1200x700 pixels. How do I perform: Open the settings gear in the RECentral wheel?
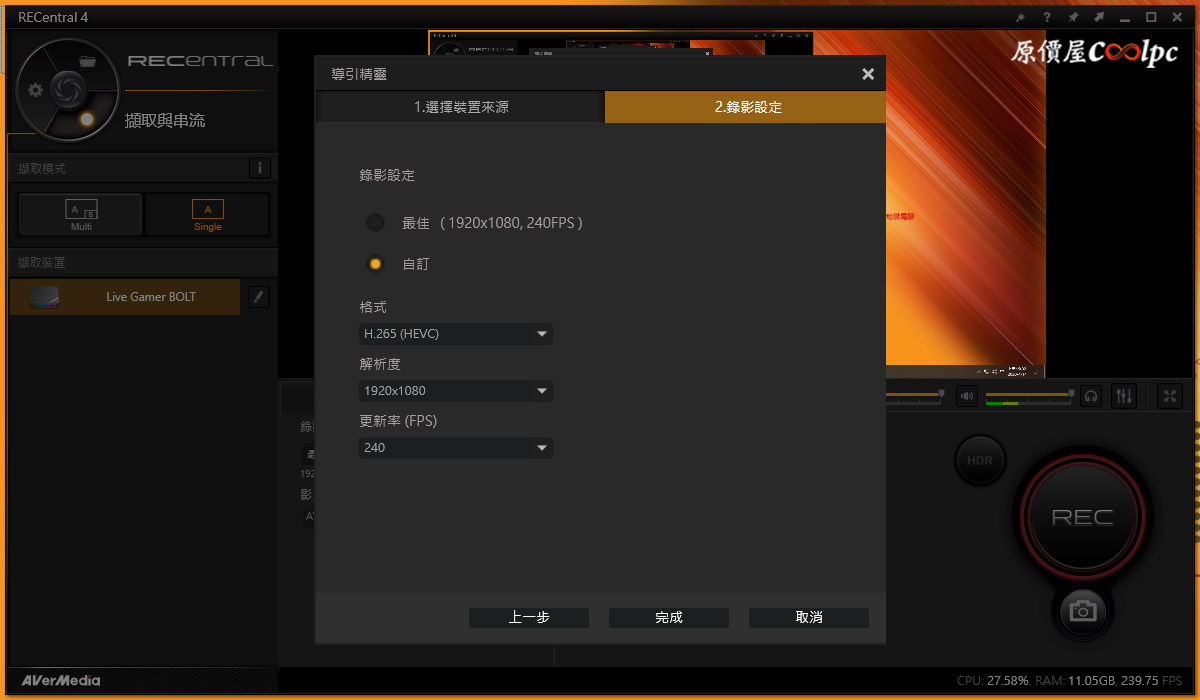point(36,90)
